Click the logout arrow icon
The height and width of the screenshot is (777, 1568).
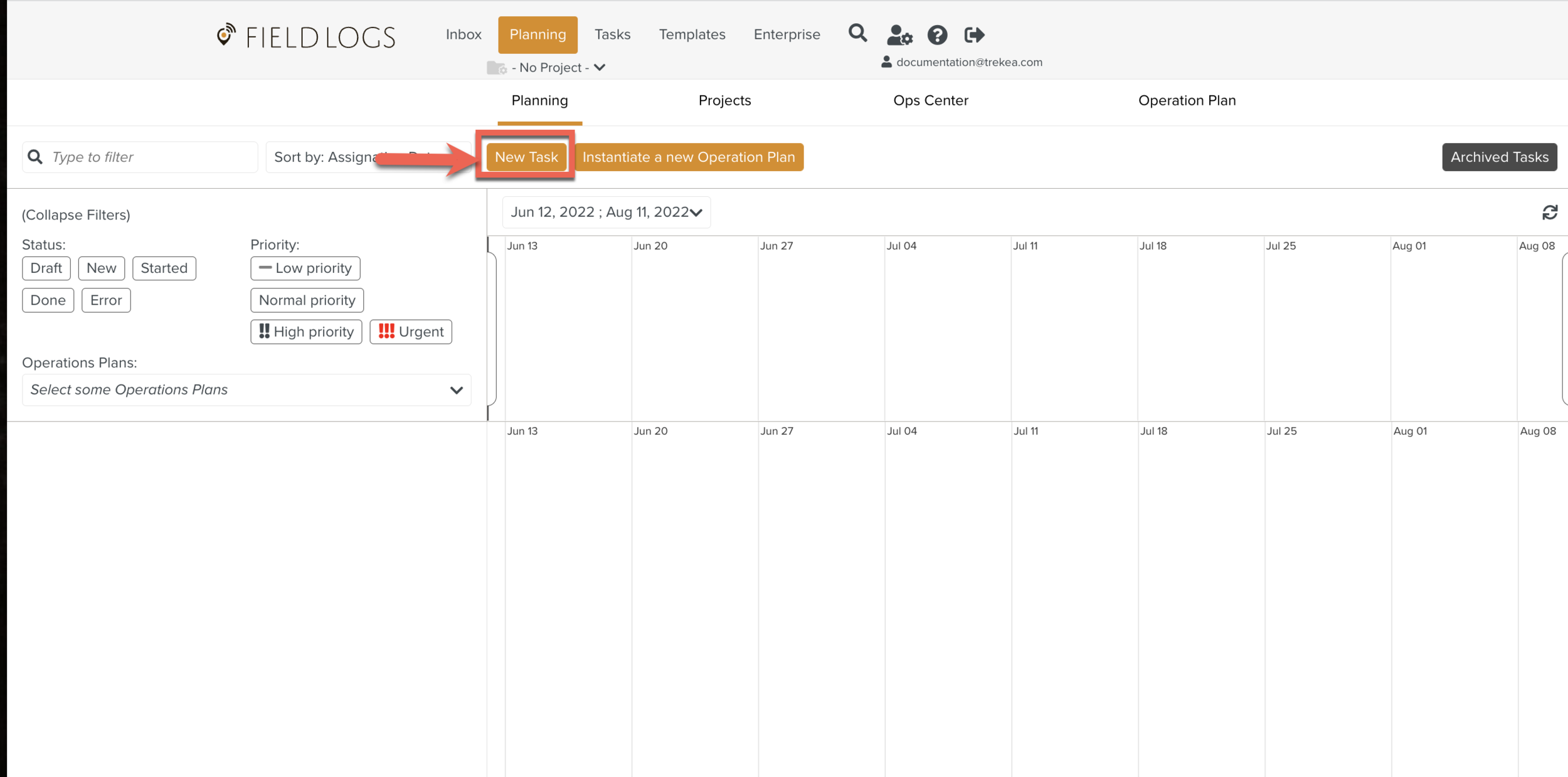point(974,35)
